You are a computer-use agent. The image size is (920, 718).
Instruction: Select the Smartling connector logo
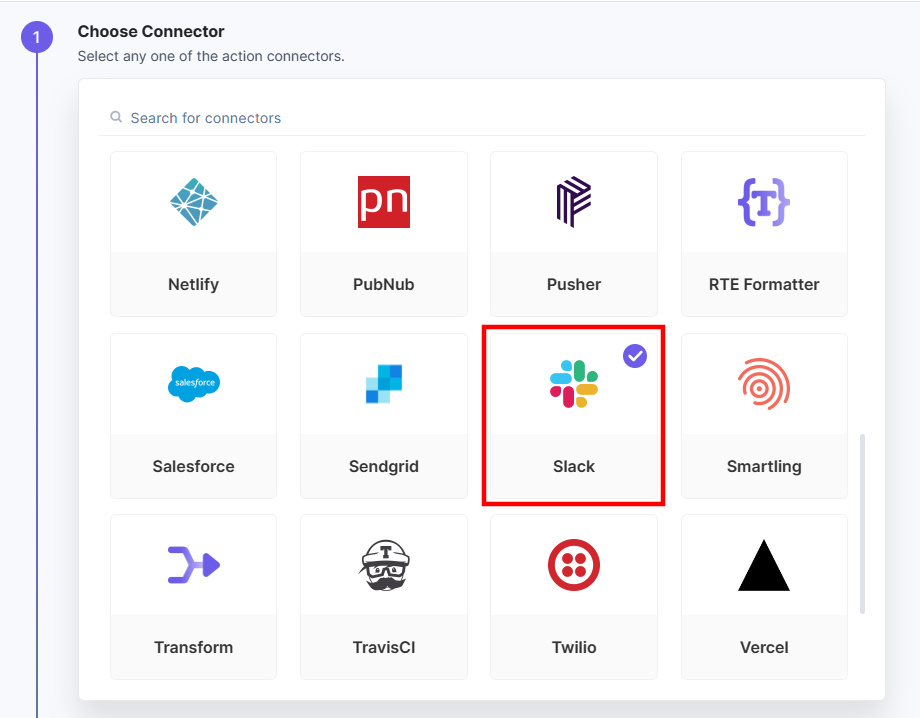tap(764, 384)
